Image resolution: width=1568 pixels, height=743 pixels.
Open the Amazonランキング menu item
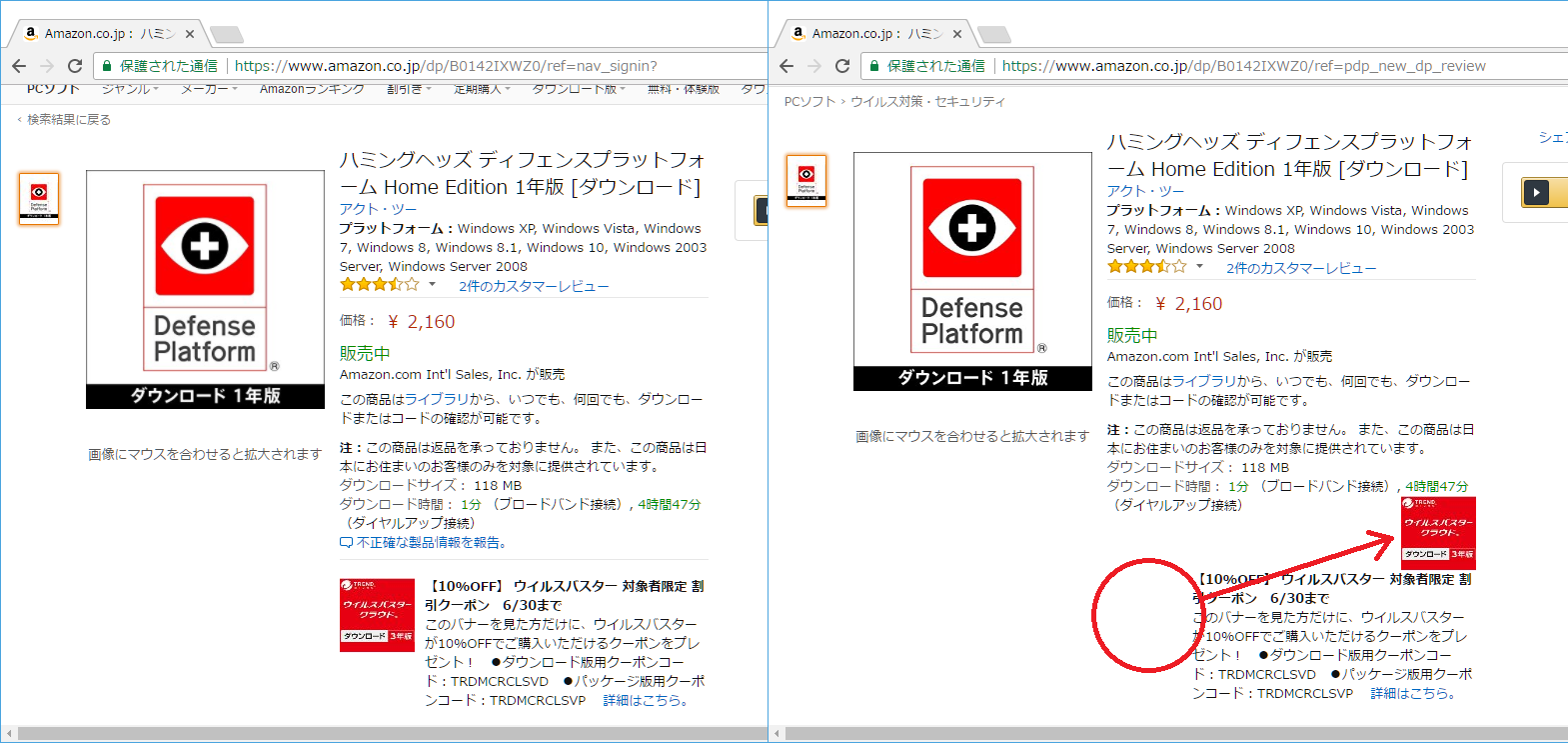[x=312, y=90]
